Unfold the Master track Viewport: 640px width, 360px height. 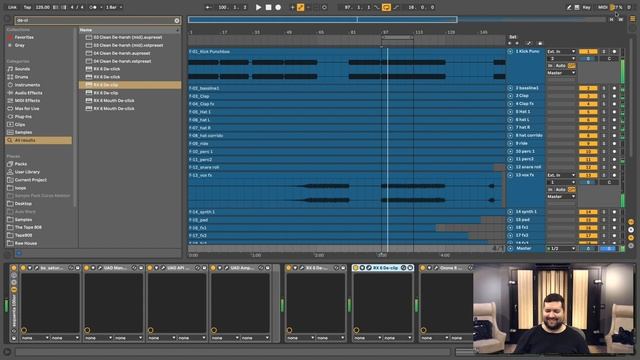click(x=510, y=248)
